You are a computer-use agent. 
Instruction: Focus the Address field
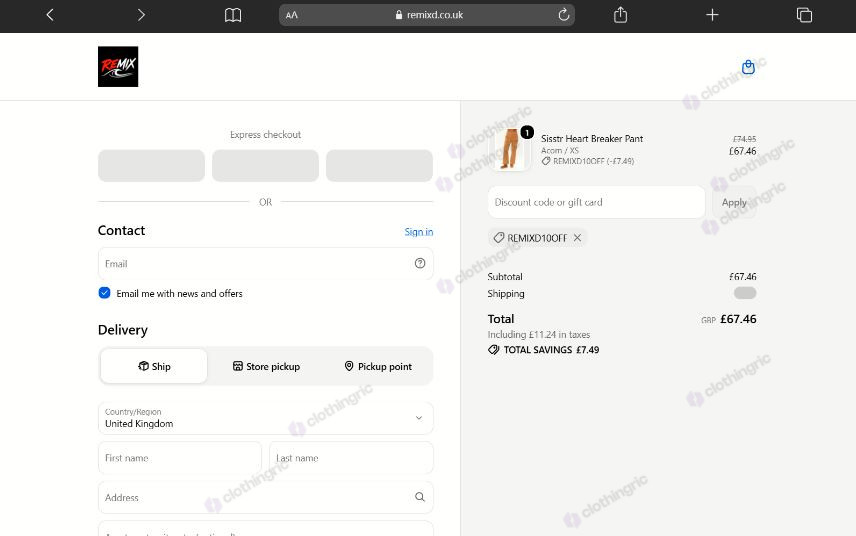(266, 497)
